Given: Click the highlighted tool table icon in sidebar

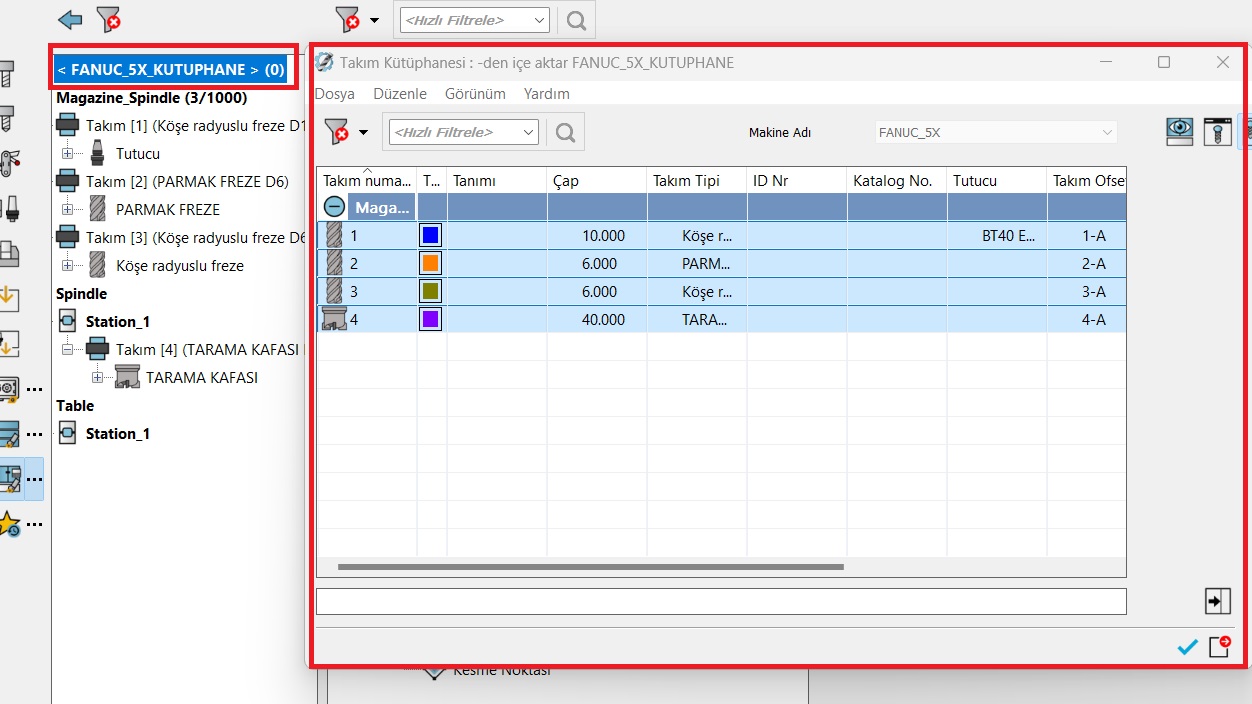Looking at the screenshot, I should point(10,480).
